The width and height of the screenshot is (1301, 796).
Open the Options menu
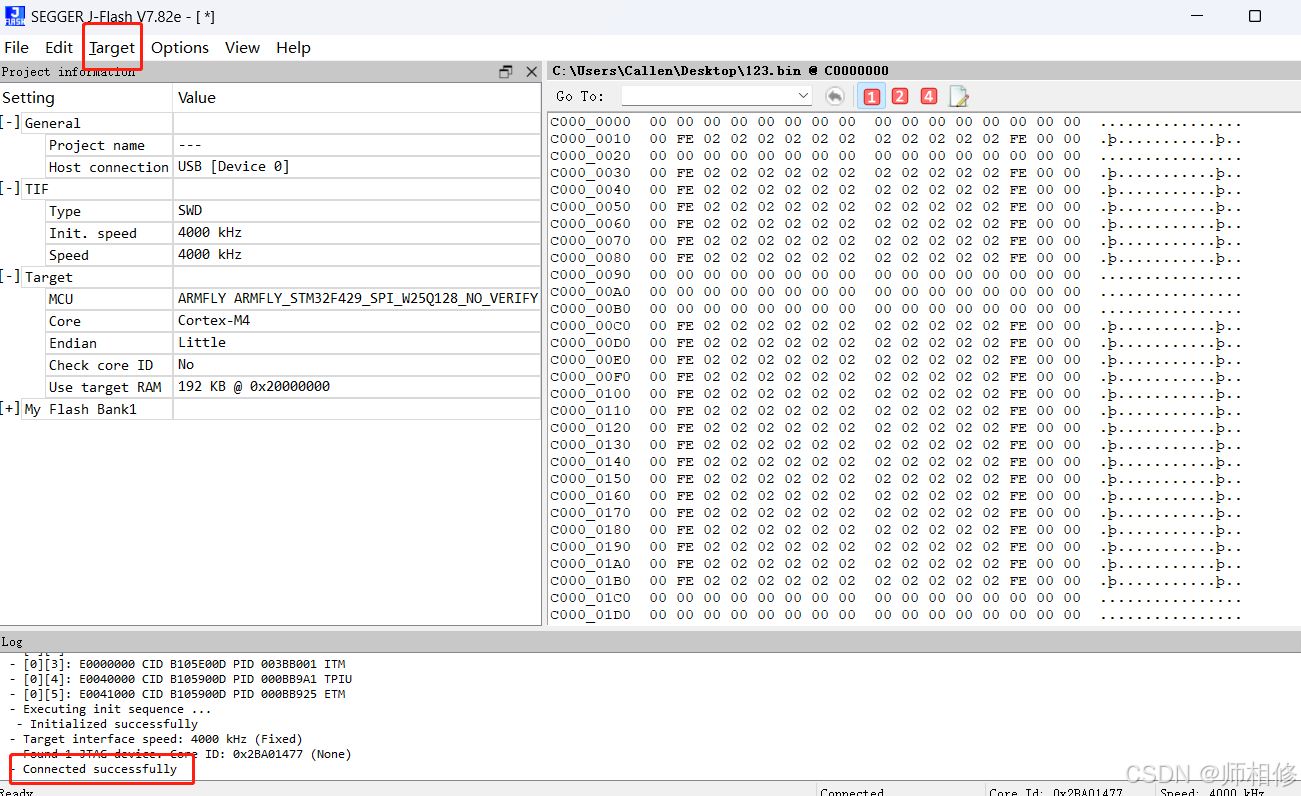tap(180, 47)
